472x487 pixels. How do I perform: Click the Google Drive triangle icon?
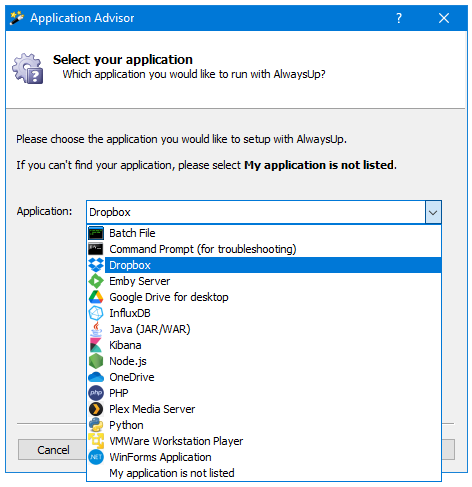click(x=96, y=297)
